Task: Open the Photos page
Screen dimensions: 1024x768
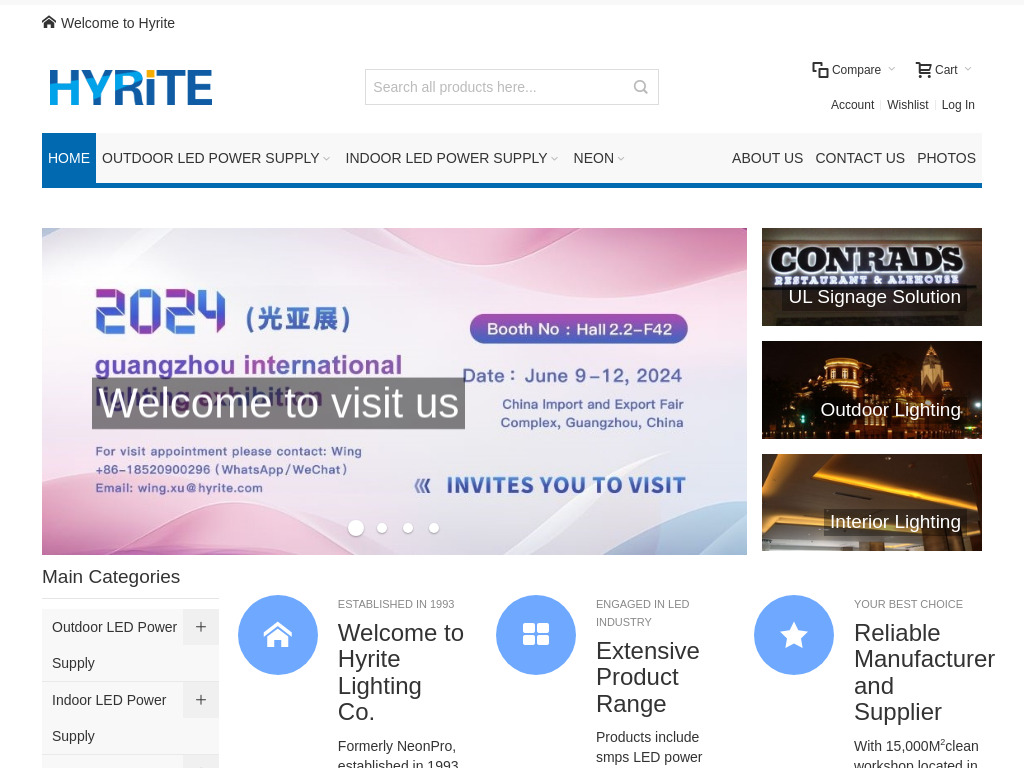Action: click(946, 159)
